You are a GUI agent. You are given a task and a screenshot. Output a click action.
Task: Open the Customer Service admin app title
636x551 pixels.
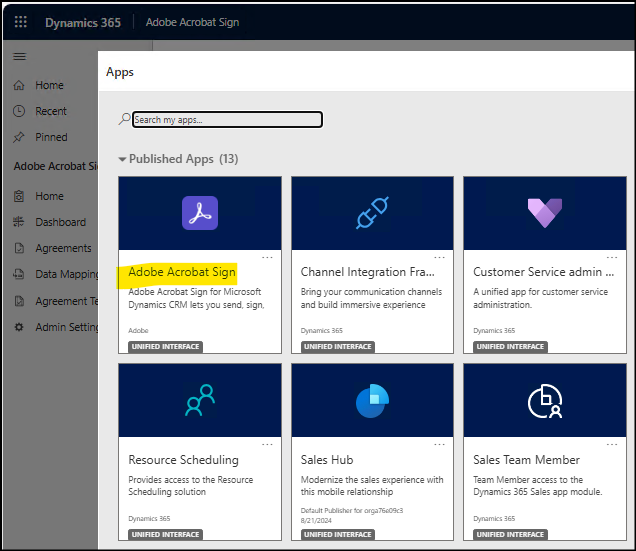click(x=544, y=271)
